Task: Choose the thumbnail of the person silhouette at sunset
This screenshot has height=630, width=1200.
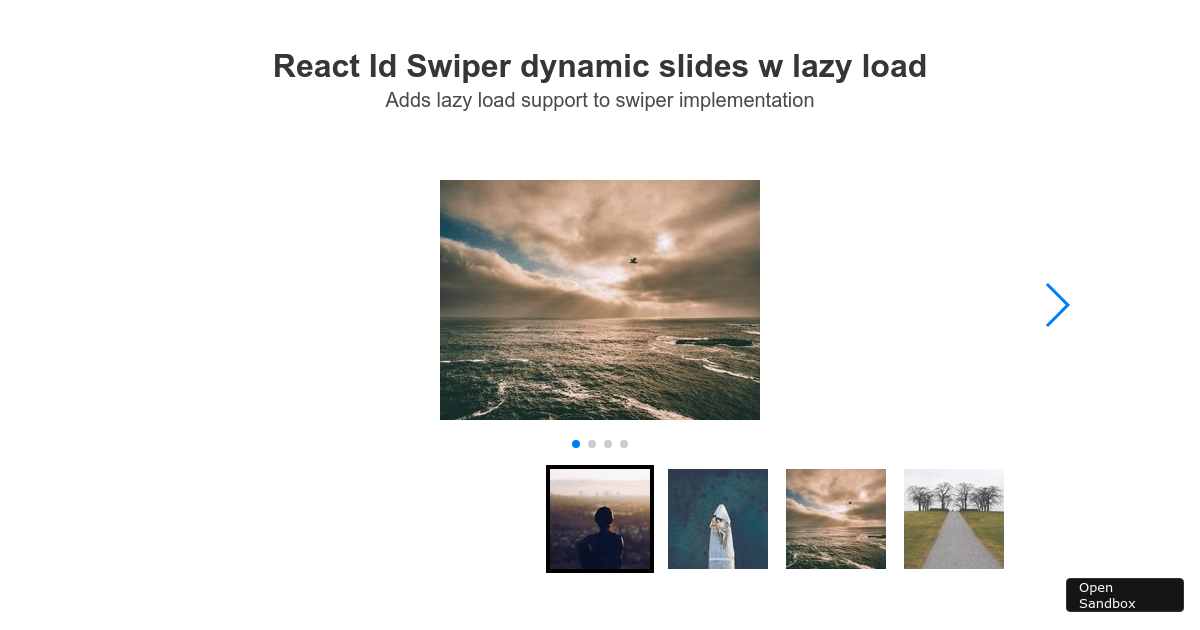Action: [600, 519]
